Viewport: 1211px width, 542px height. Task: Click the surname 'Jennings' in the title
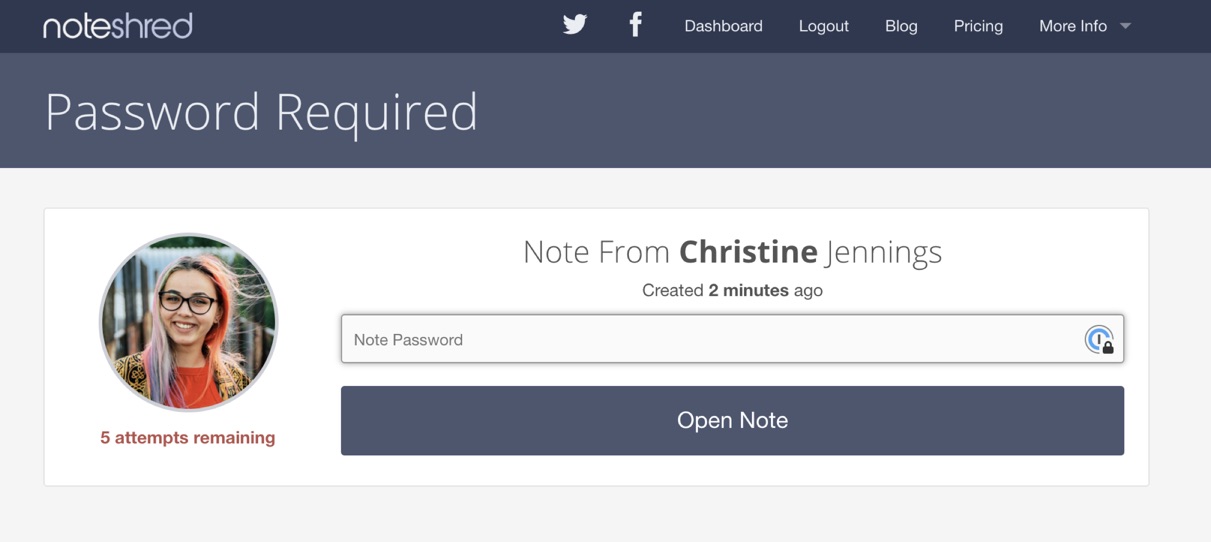coord(884,253)
